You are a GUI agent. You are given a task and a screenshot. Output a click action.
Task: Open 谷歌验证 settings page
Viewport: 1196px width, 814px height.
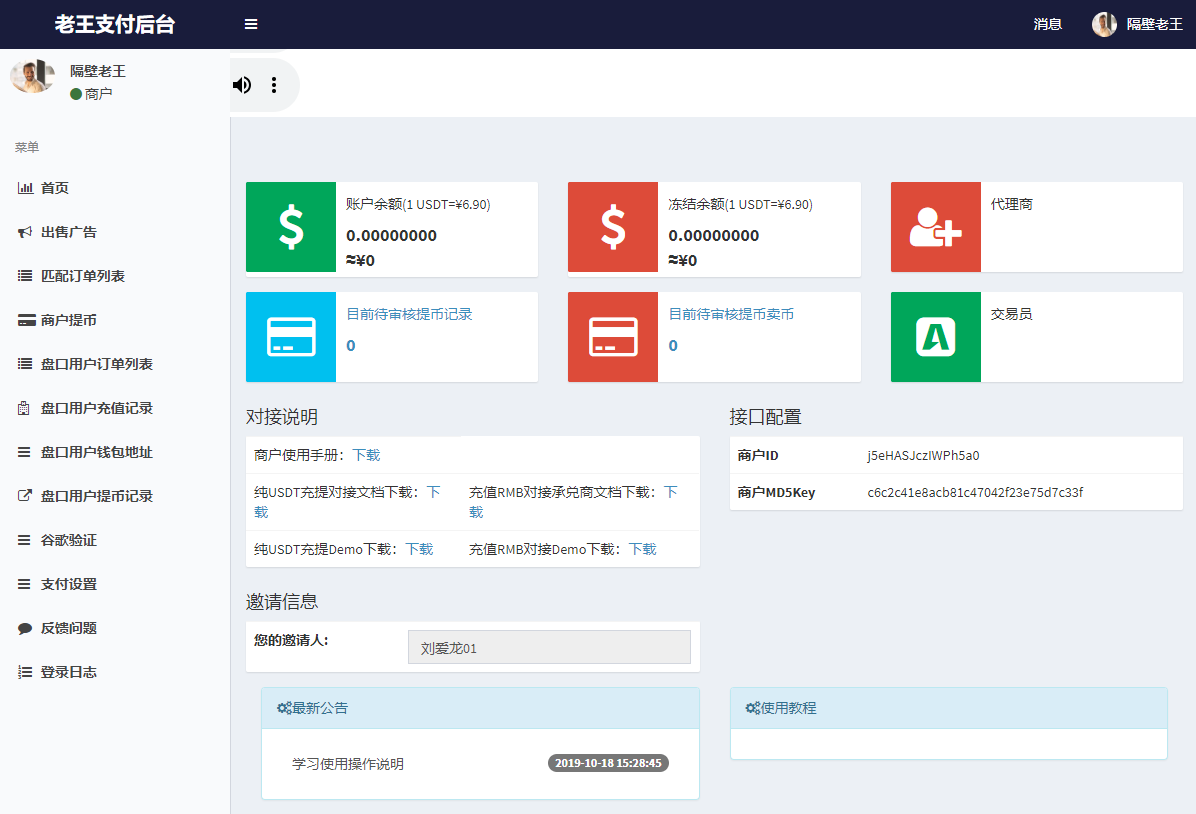point(68,540)
